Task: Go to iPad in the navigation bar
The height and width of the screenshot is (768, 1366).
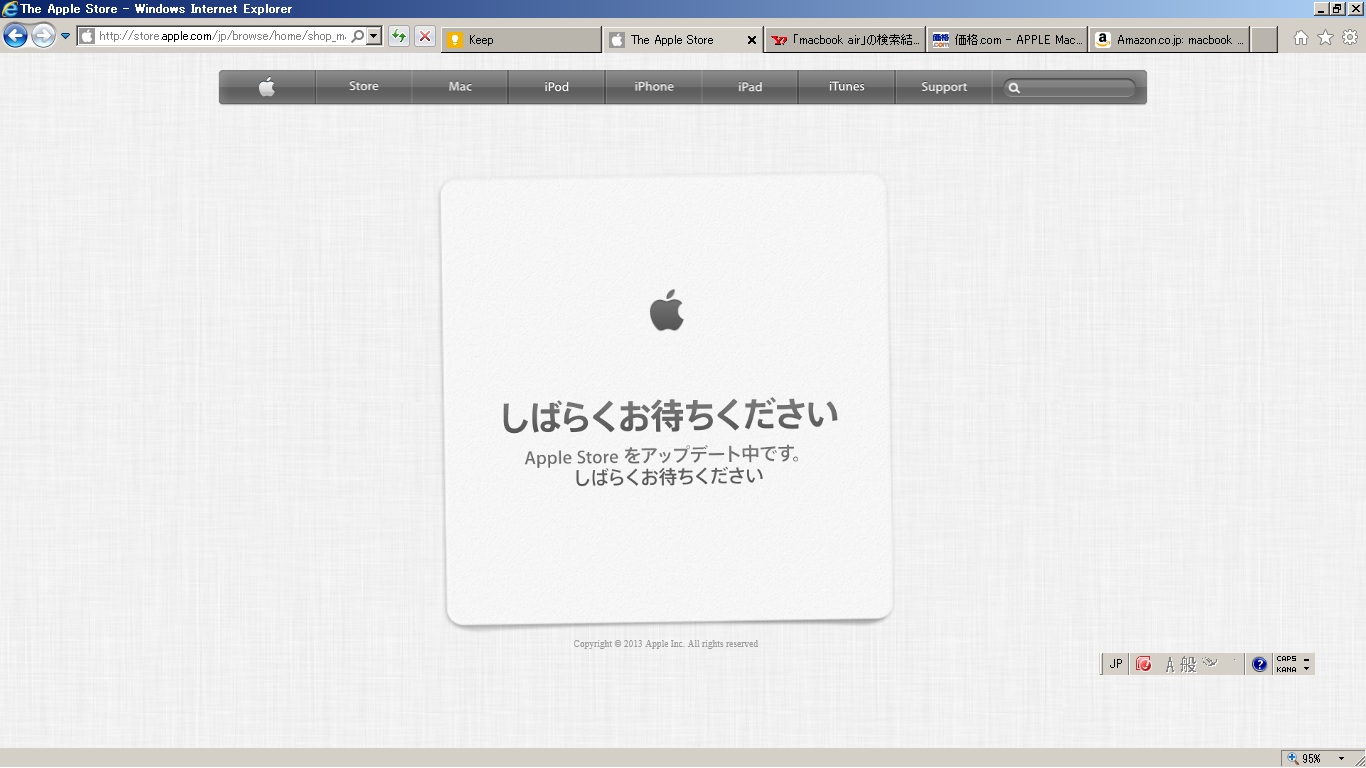Action: click(x=750, y=87)
